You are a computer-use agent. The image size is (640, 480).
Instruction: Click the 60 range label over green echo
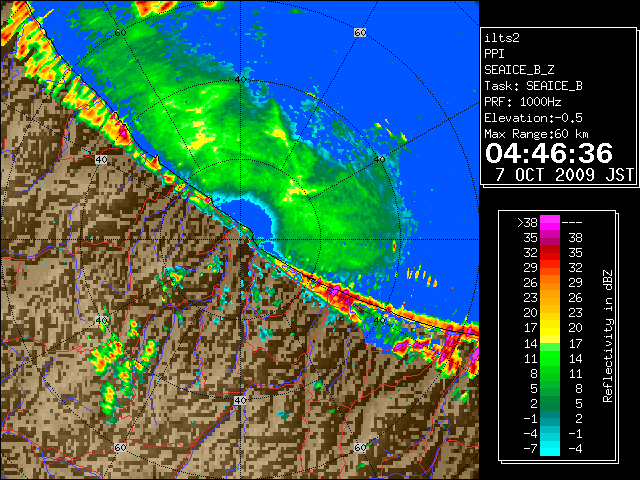(120, 32)
